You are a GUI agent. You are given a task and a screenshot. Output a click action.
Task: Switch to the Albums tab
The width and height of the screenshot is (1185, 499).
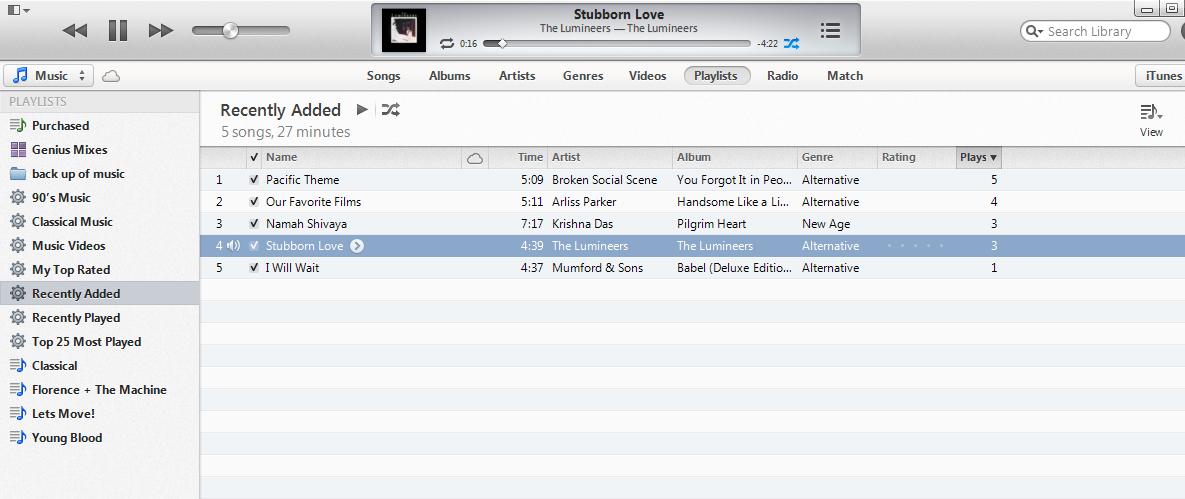pyautogui.click(x=449, y=76)
